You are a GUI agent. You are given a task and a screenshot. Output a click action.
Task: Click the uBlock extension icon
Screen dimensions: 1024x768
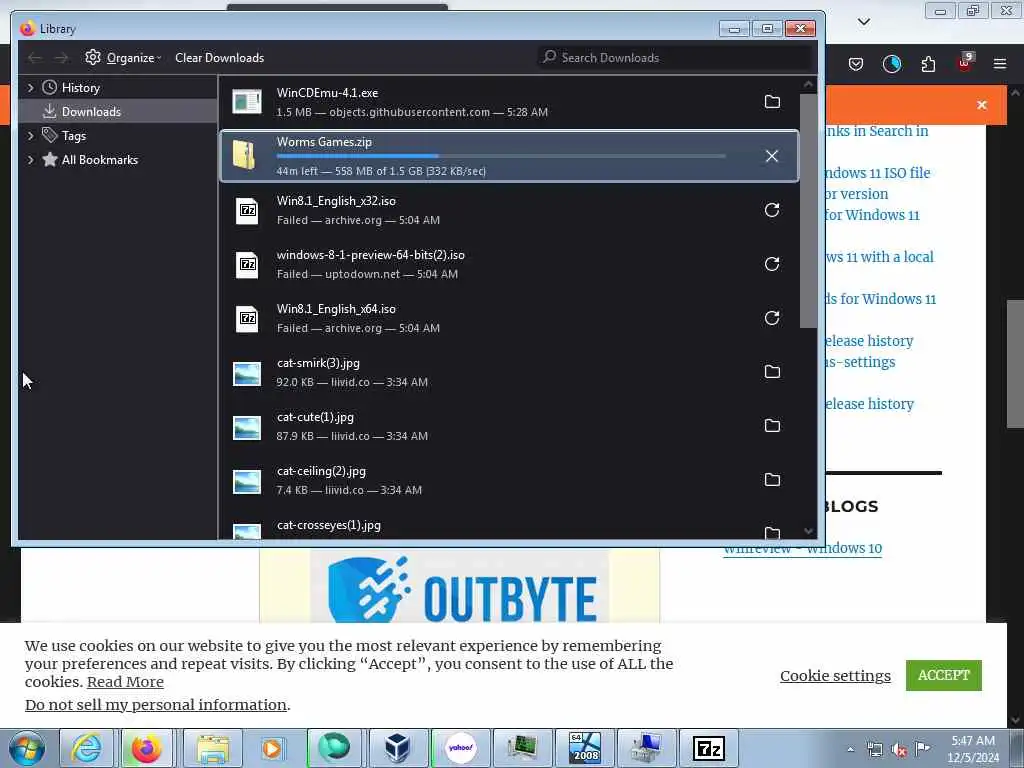pos(965,63)
